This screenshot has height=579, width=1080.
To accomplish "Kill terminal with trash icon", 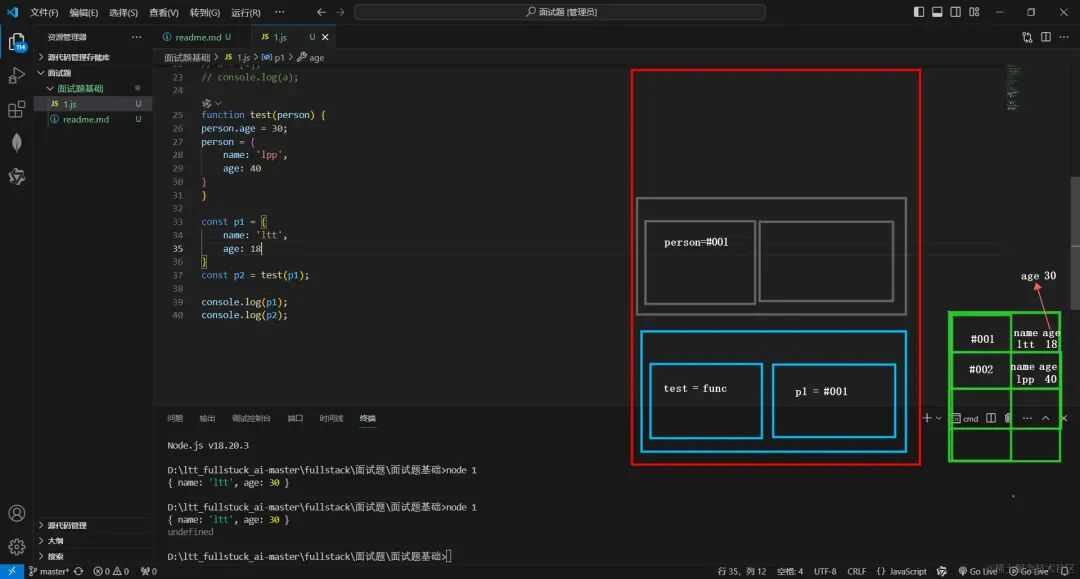I will click(x=1008, y=418).
